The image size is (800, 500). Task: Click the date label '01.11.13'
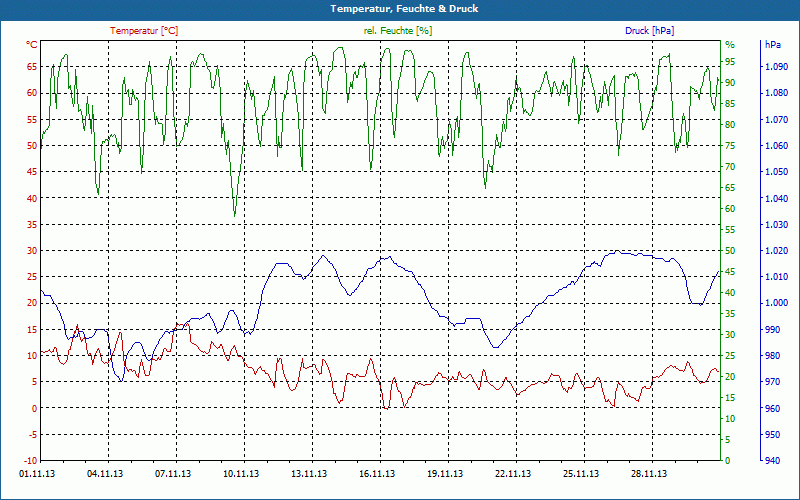[37, 474]
